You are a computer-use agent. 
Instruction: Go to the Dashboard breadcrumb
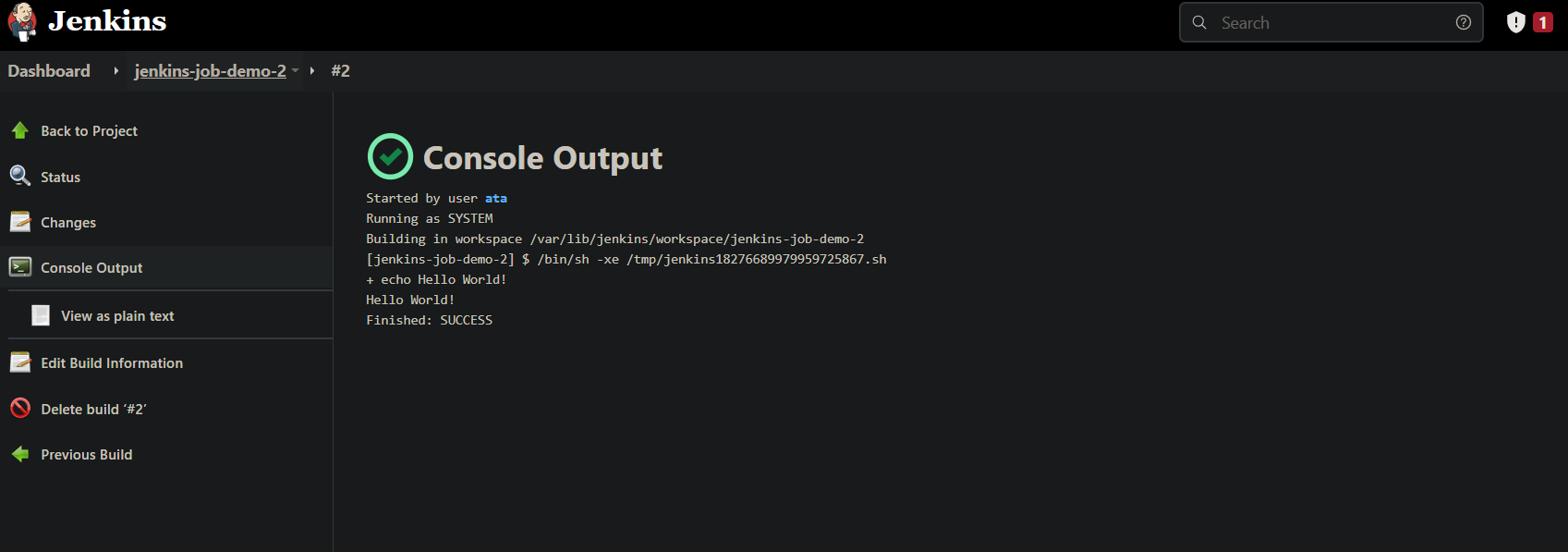(x=49, y=70)
